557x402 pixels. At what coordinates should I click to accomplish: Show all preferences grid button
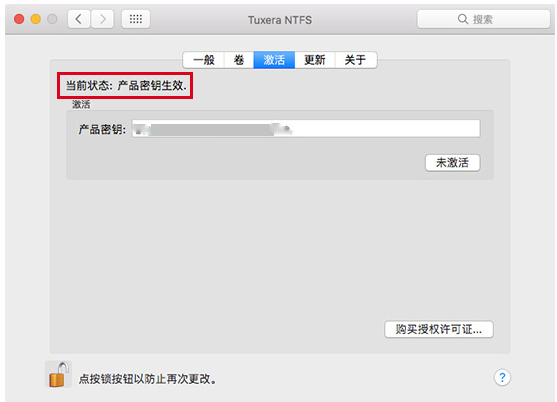136,19
